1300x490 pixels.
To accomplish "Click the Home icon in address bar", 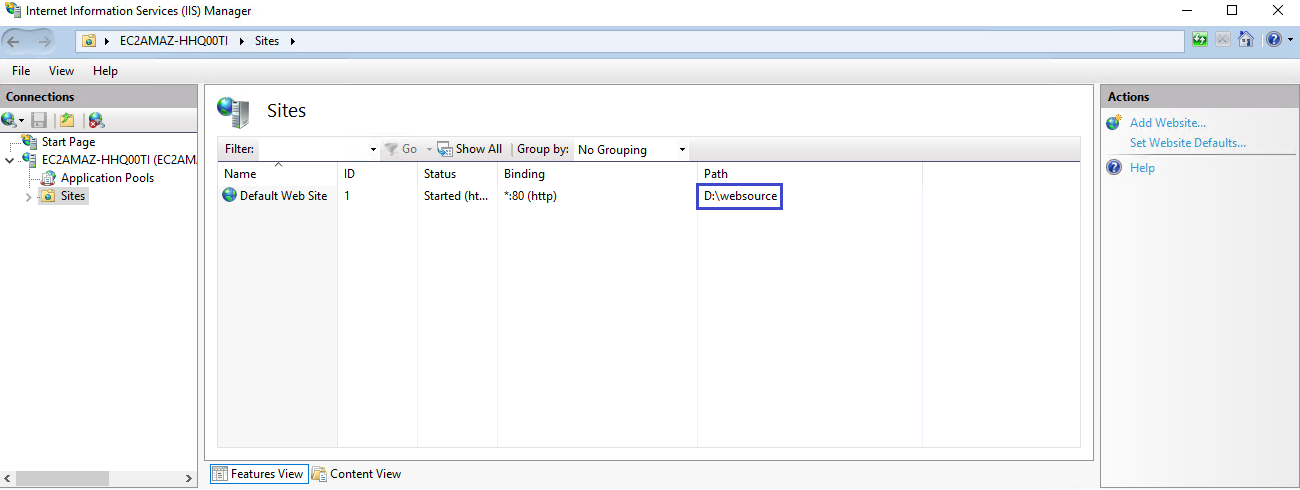I will click(x=1246, y=40).
